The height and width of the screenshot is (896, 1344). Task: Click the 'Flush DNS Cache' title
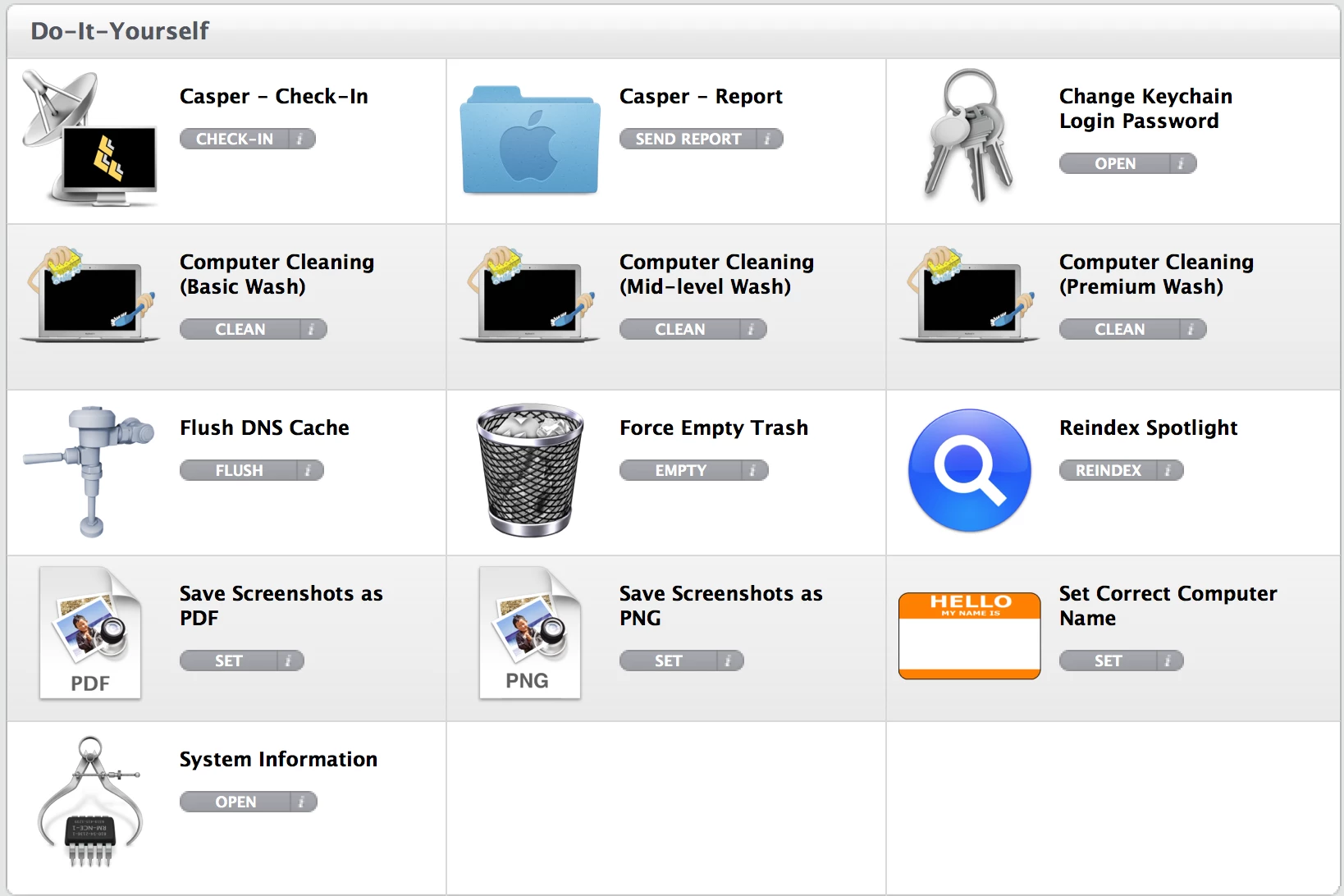265,428
